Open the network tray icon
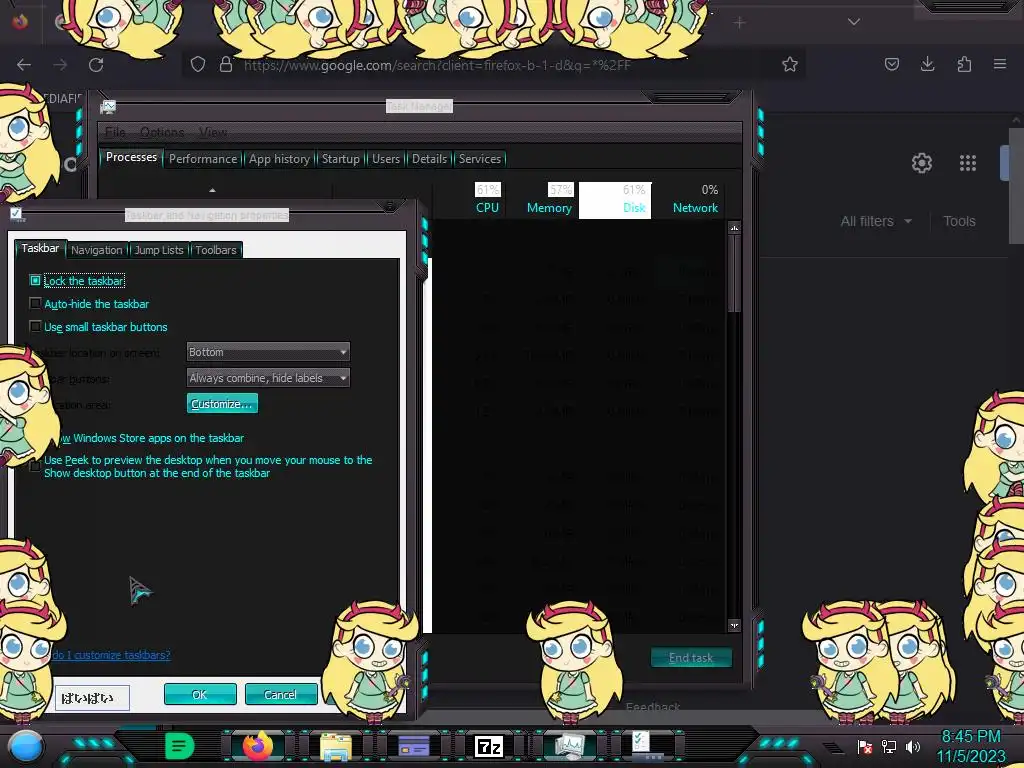Viewport: 1024px width, 768px height. click(x=889, y=746)
